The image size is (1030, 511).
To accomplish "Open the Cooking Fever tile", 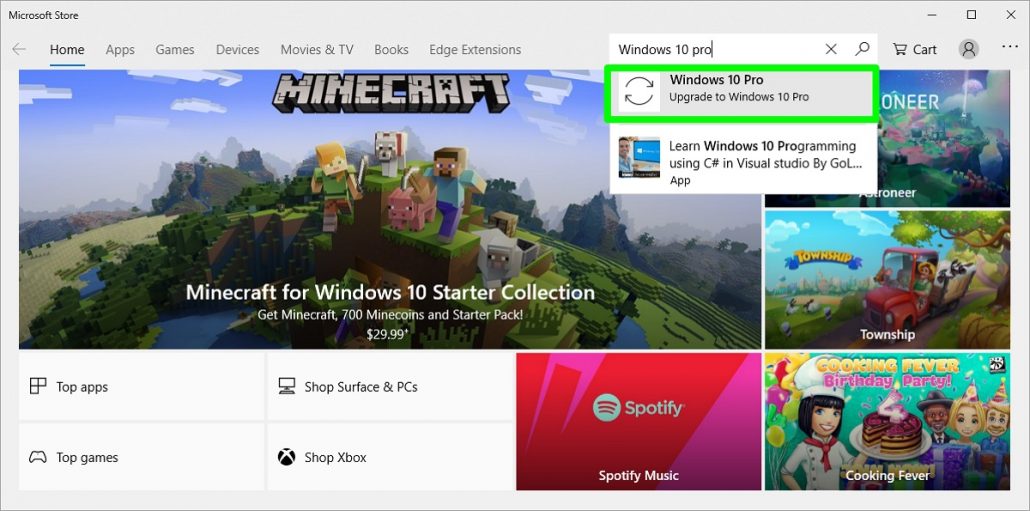I will point(887,421).
